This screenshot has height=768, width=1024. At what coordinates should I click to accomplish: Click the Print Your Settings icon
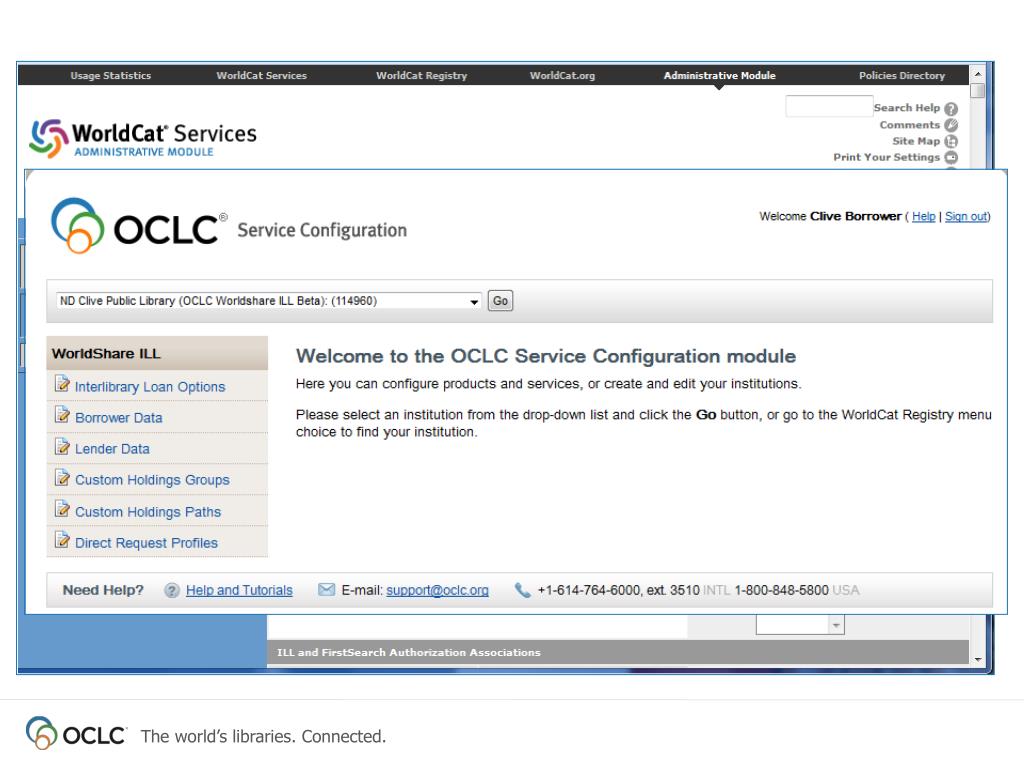point(951,157)
